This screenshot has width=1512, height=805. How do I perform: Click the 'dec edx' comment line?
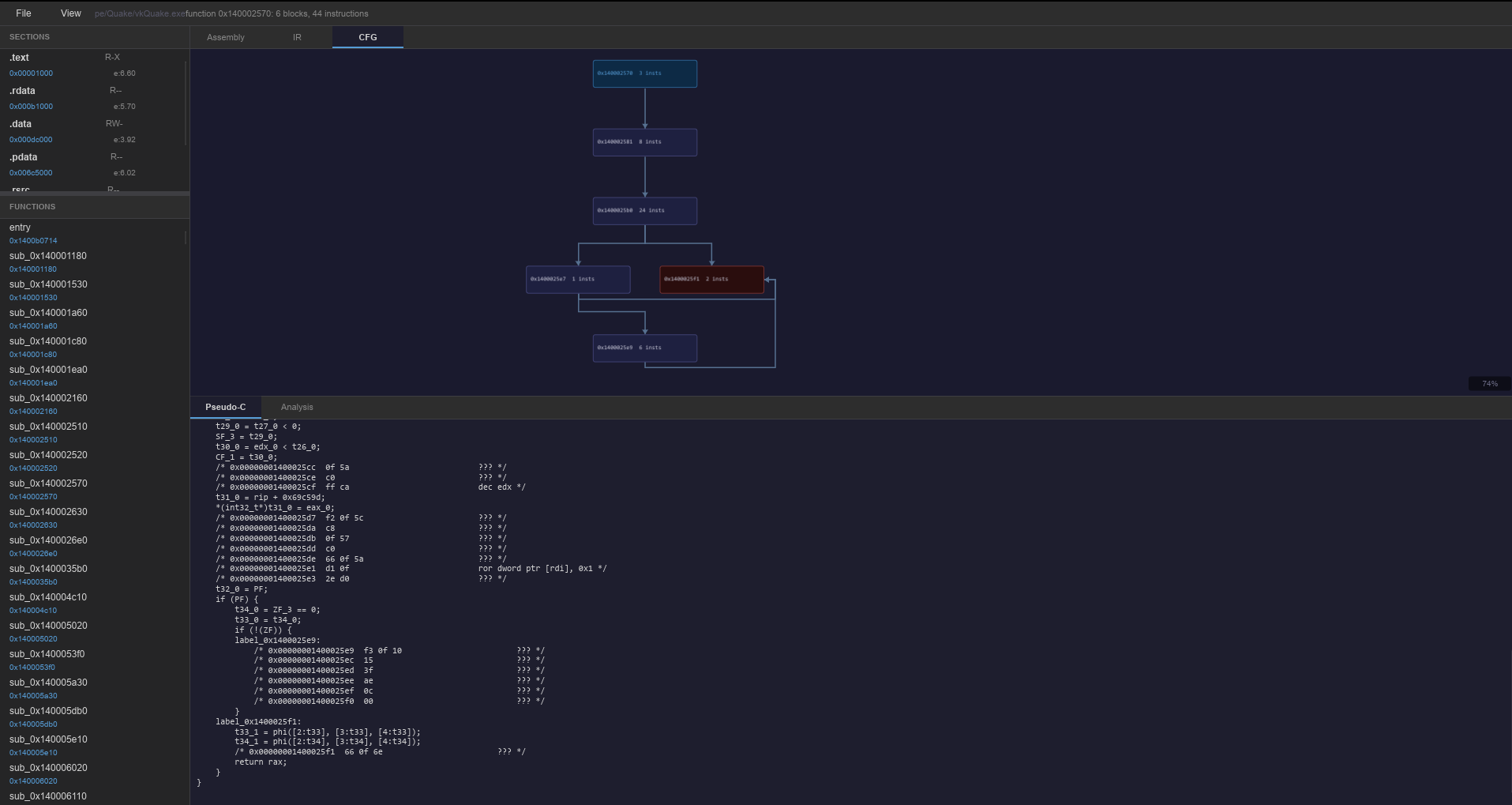[370, 487]
